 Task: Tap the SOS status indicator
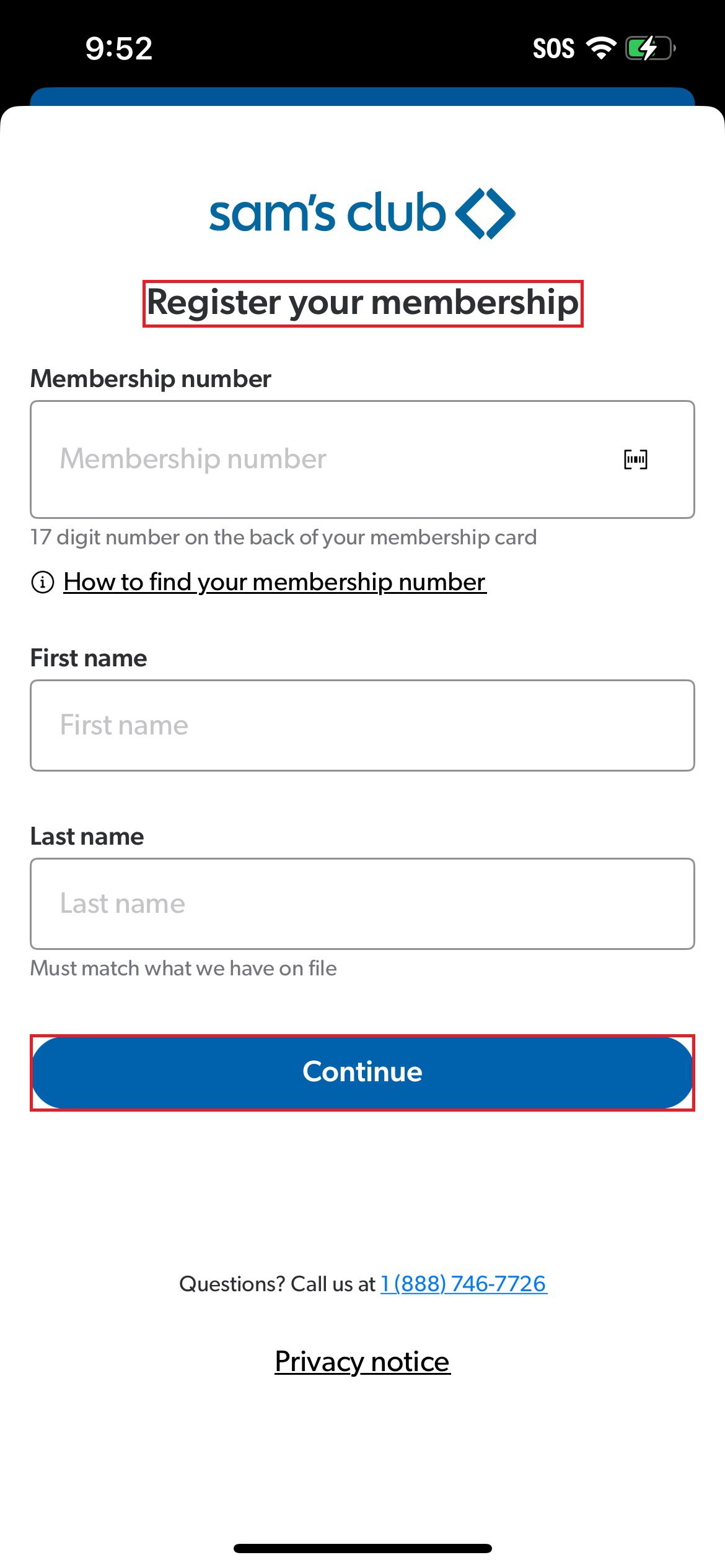click(553, 48)
